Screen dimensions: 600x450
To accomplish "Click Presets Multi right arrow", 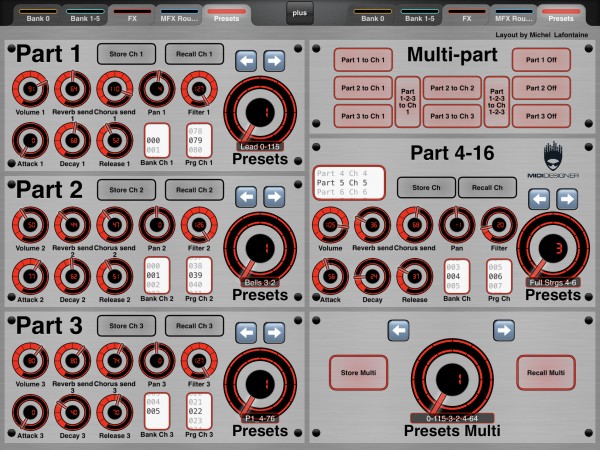I will click(x=504, y=330).
